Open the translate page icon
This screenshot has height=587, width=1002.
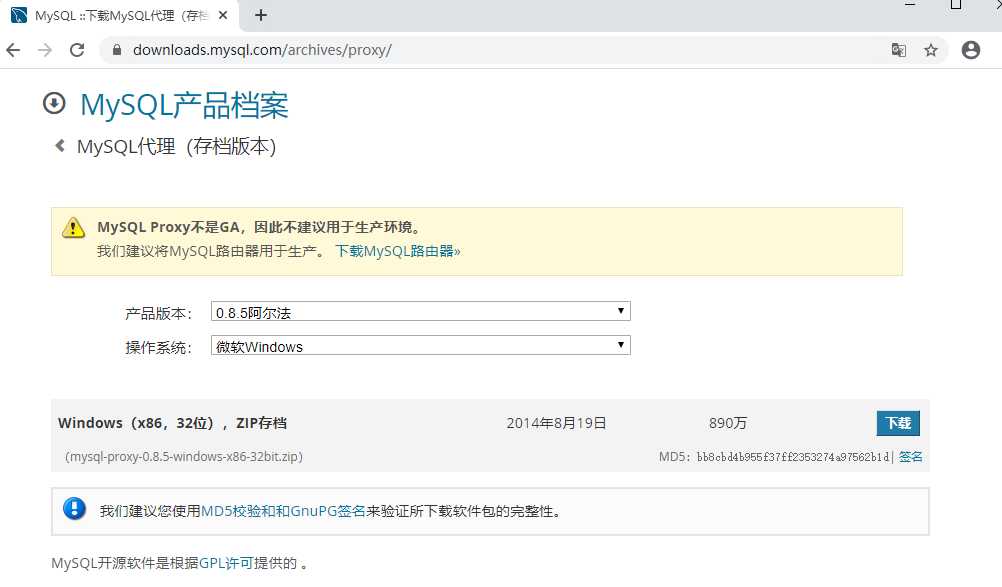point(898,50)
